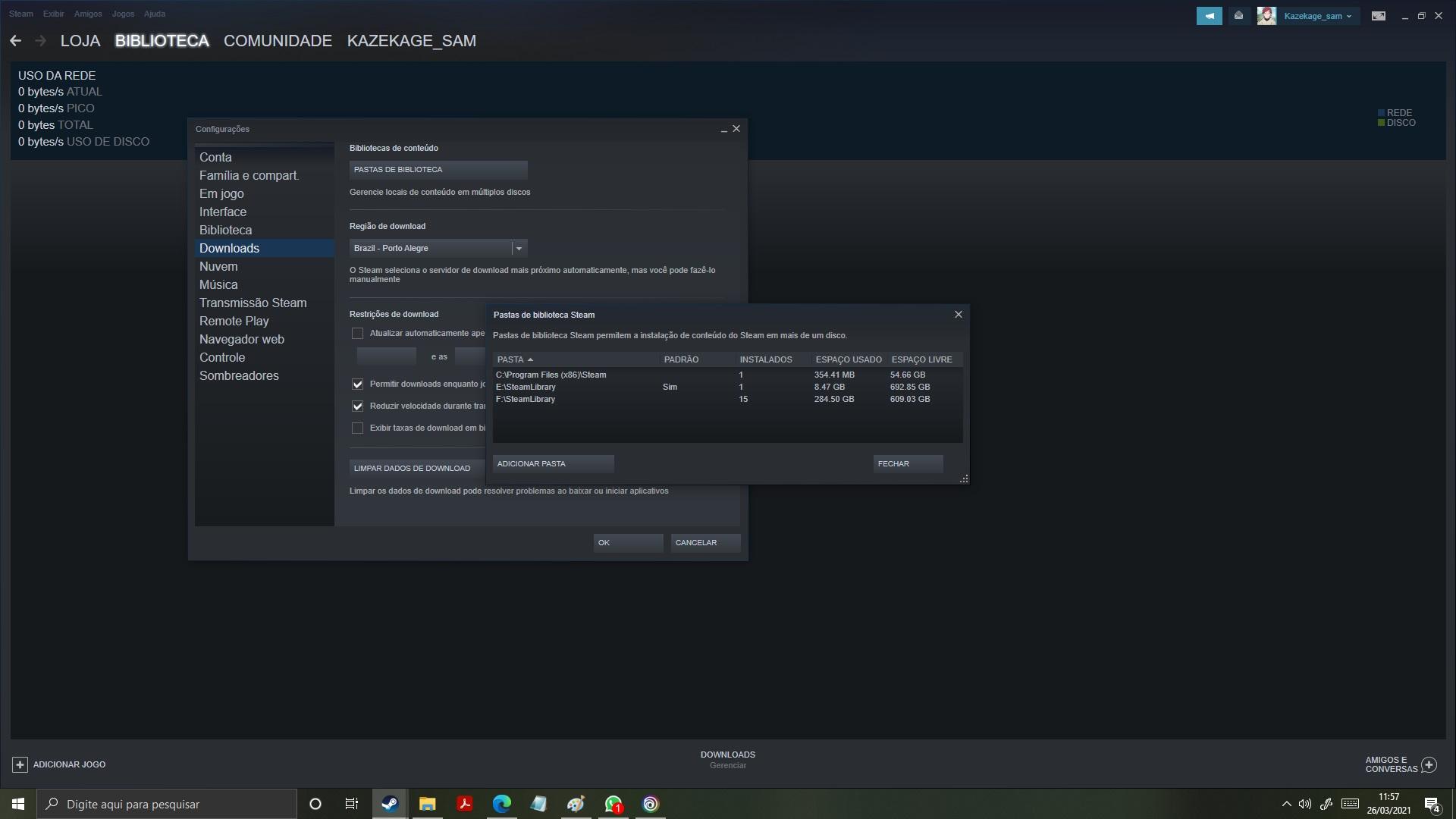Viewport: 1456px width, 819px height.
Task: Select C:\Program Files (x86)\Steam row
Action: (x=728, y=375)
